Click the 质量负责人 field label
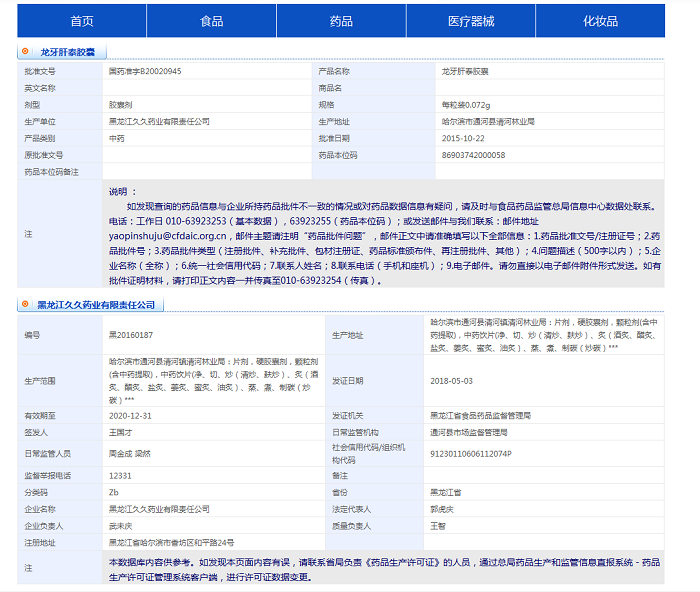 pyautogui.click(x=351, y=526)
